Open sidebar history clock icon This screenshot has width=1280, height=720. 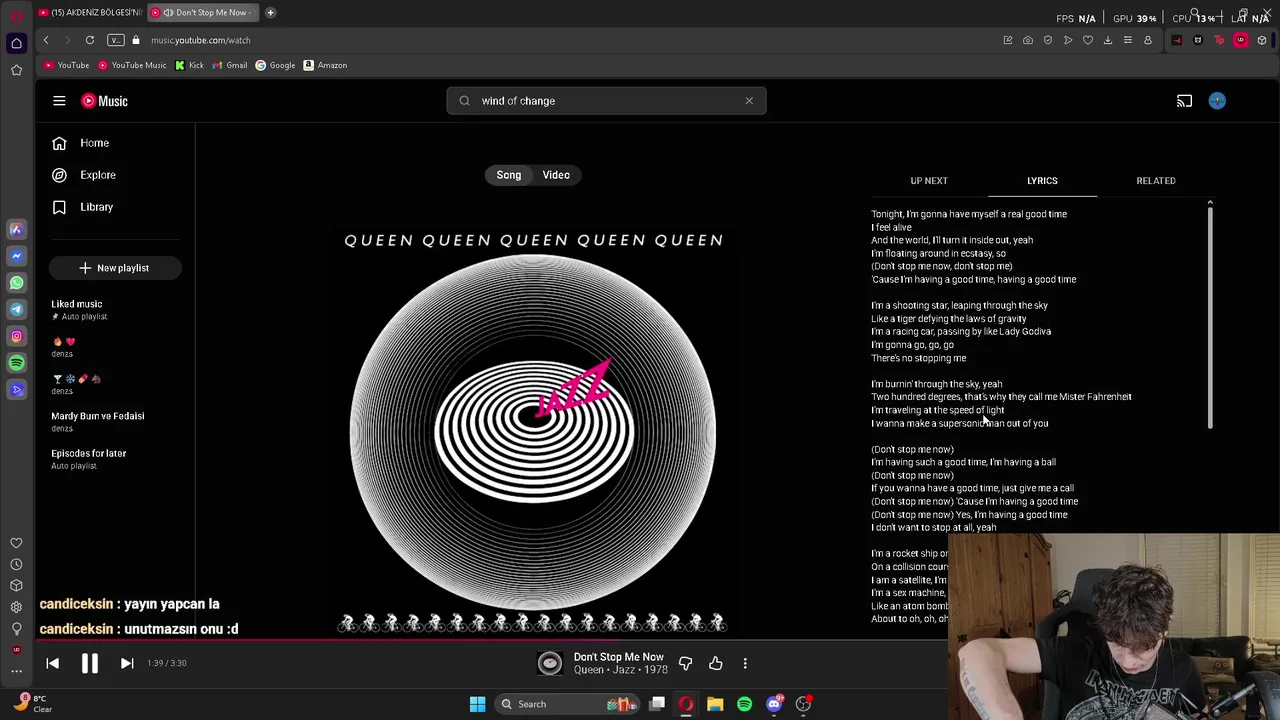click(x=16, y=564)
